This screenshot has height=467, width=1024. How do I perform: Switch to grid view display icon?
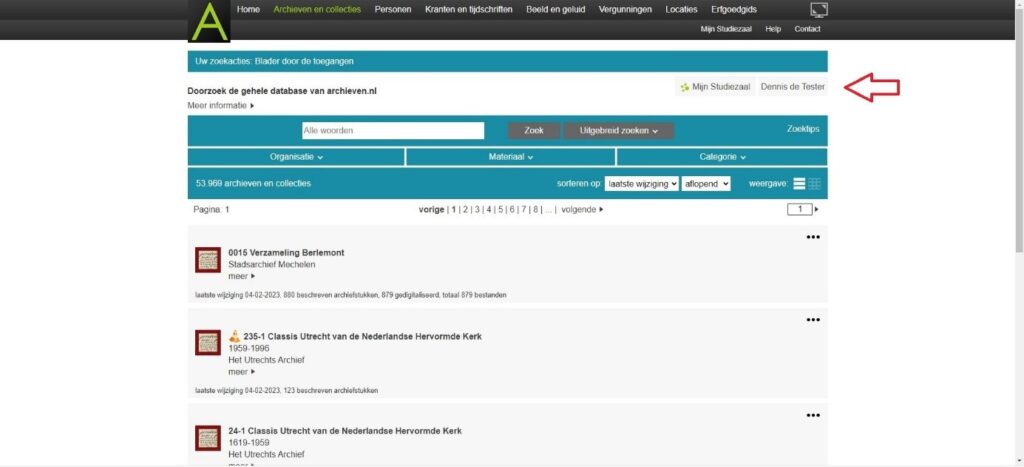(815, 184)
